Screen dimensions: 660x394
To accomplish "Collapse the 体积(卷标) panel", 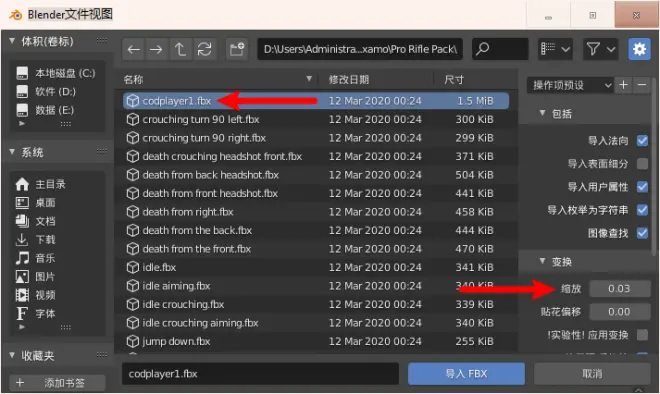I will pos(12,41).
